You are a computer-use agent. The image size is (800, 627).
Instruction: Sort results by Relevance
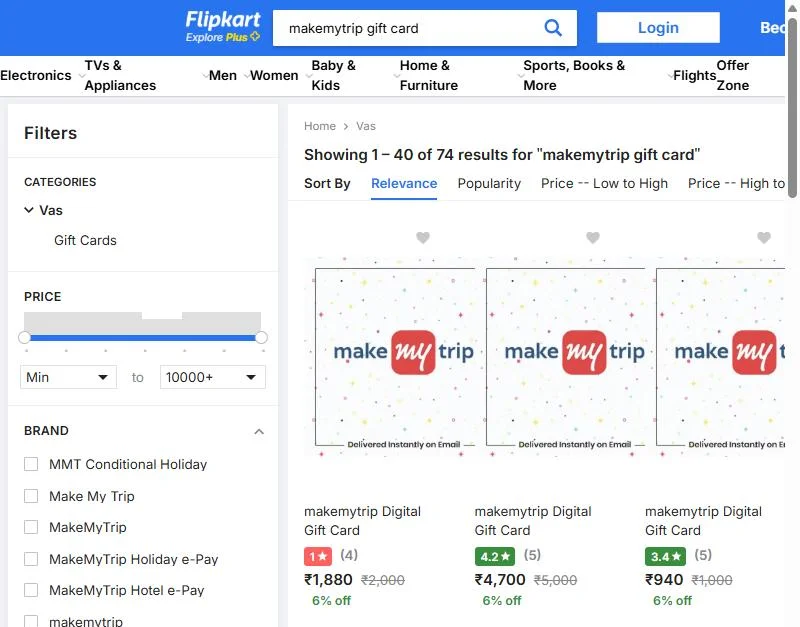(x=404, y=184)
